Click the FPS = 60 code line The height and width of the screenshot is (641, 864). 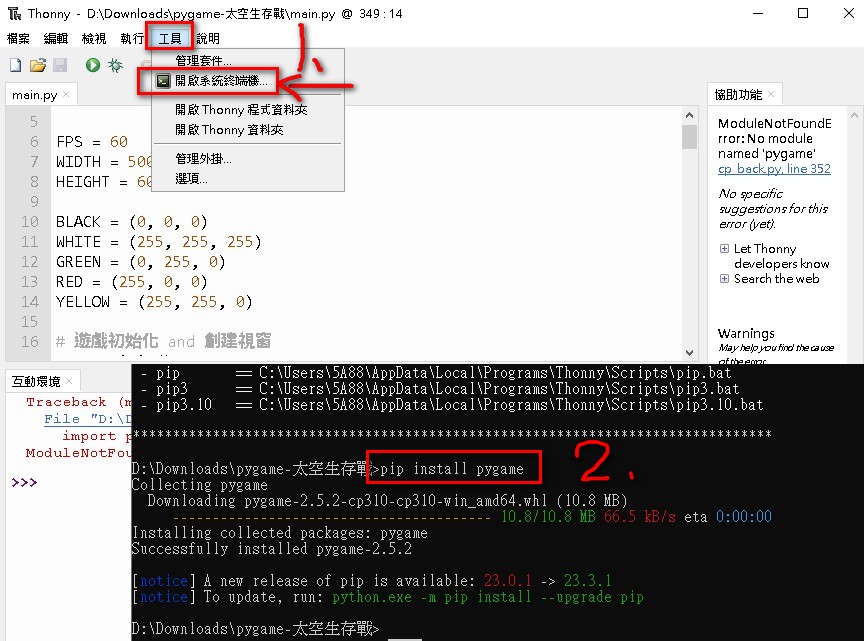coord(92,142)
